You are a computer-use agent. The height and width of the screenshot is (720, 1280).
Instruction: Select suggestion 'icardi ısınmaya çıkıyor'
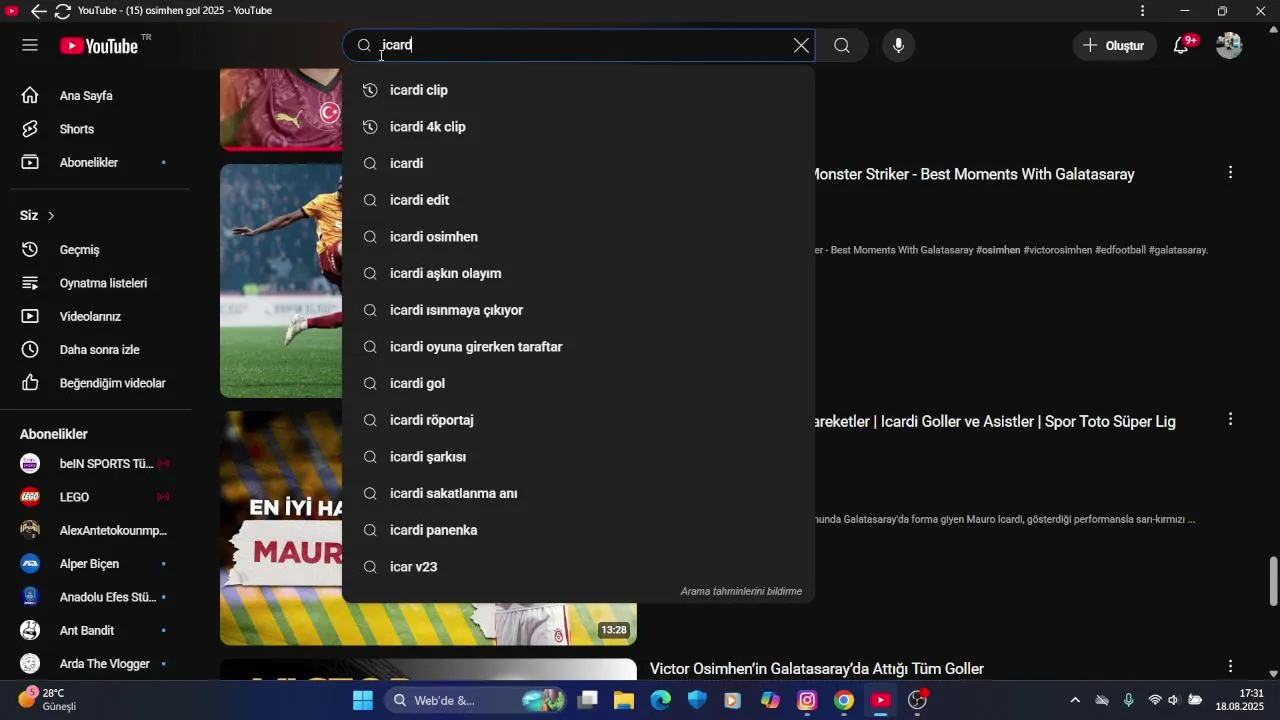pos(578,310)
